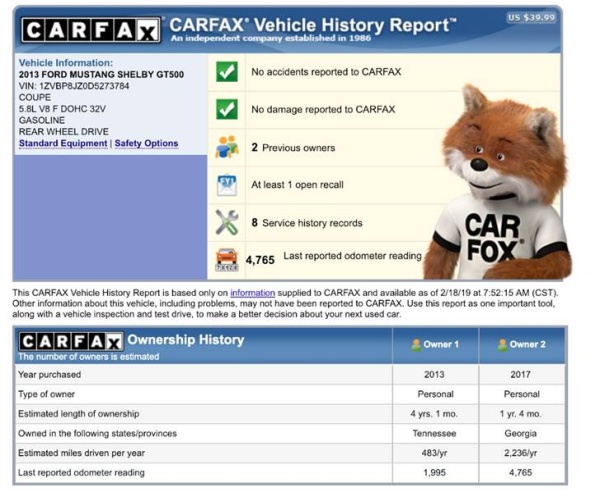600x492 pixels.
Task: Open the Standard Equipment link
Action: pyautogui.click(x=63, y=143)
